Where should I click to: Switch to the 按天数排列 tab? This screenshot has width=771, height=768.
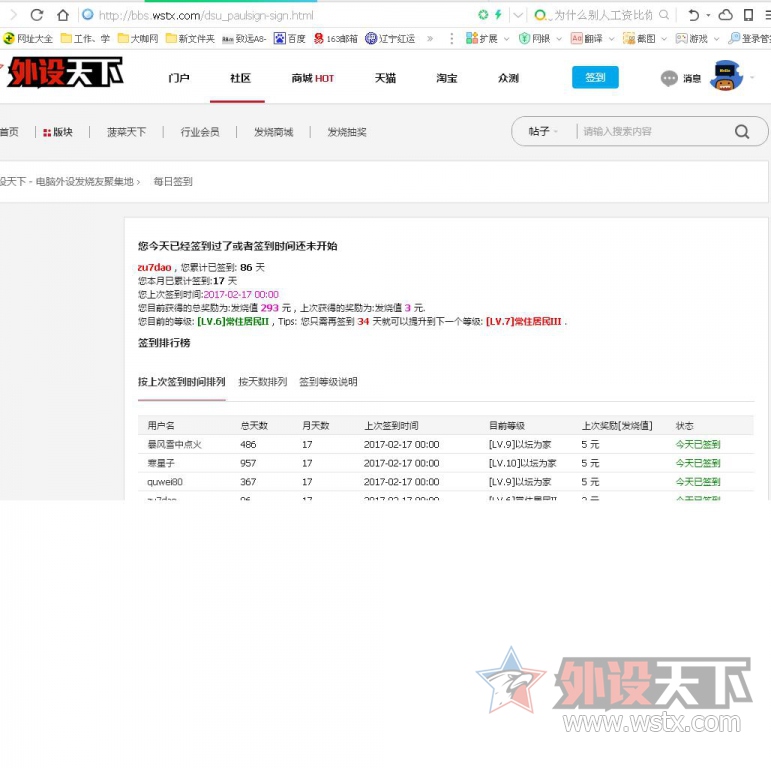(x=262, y=382)
